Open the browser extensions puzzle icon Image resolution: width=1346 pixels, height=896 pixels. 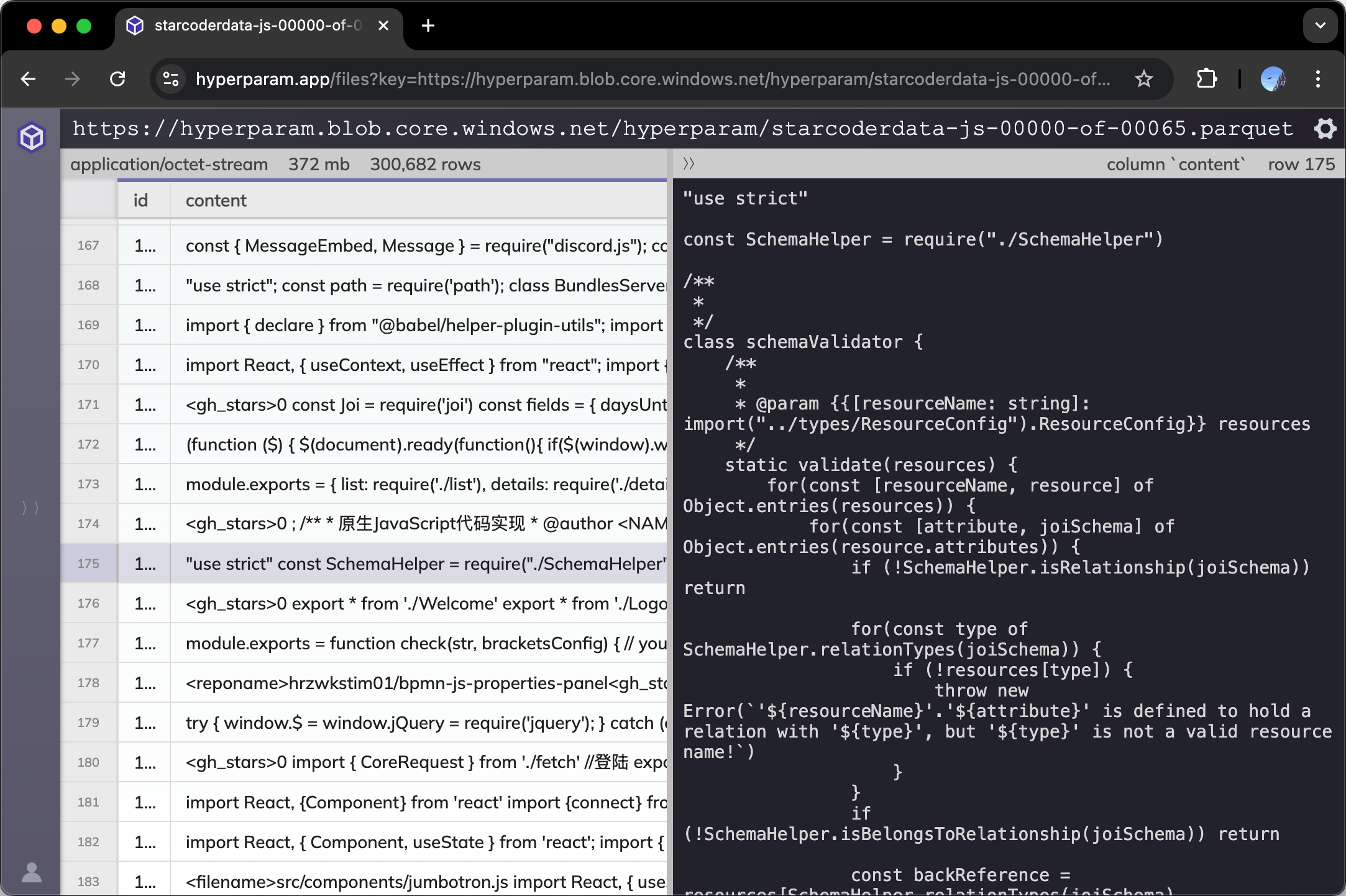pyautogui.click(x=1206, y=79)
